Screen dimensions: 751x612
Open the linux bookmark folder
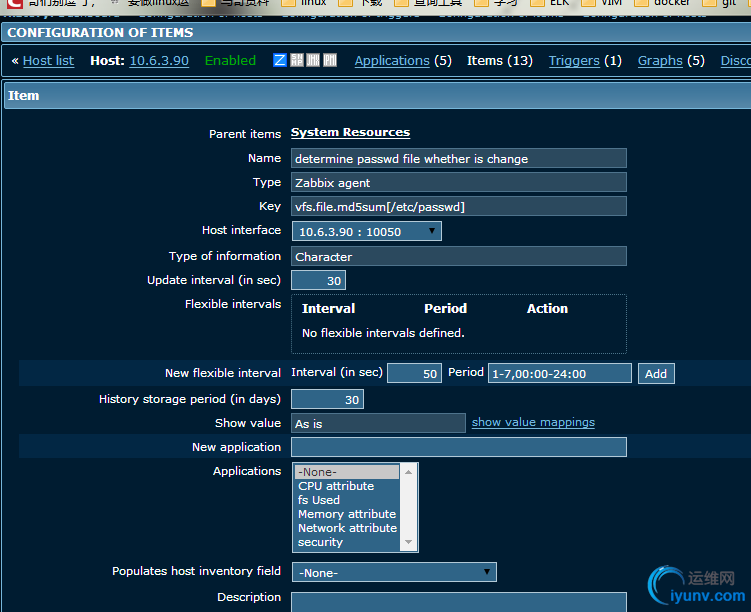point(303,3)
